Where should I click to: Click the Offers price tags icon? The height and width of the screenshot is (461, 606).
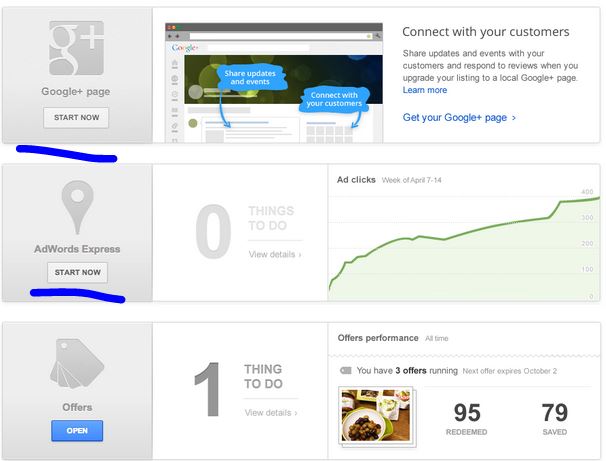pos(77,364)
